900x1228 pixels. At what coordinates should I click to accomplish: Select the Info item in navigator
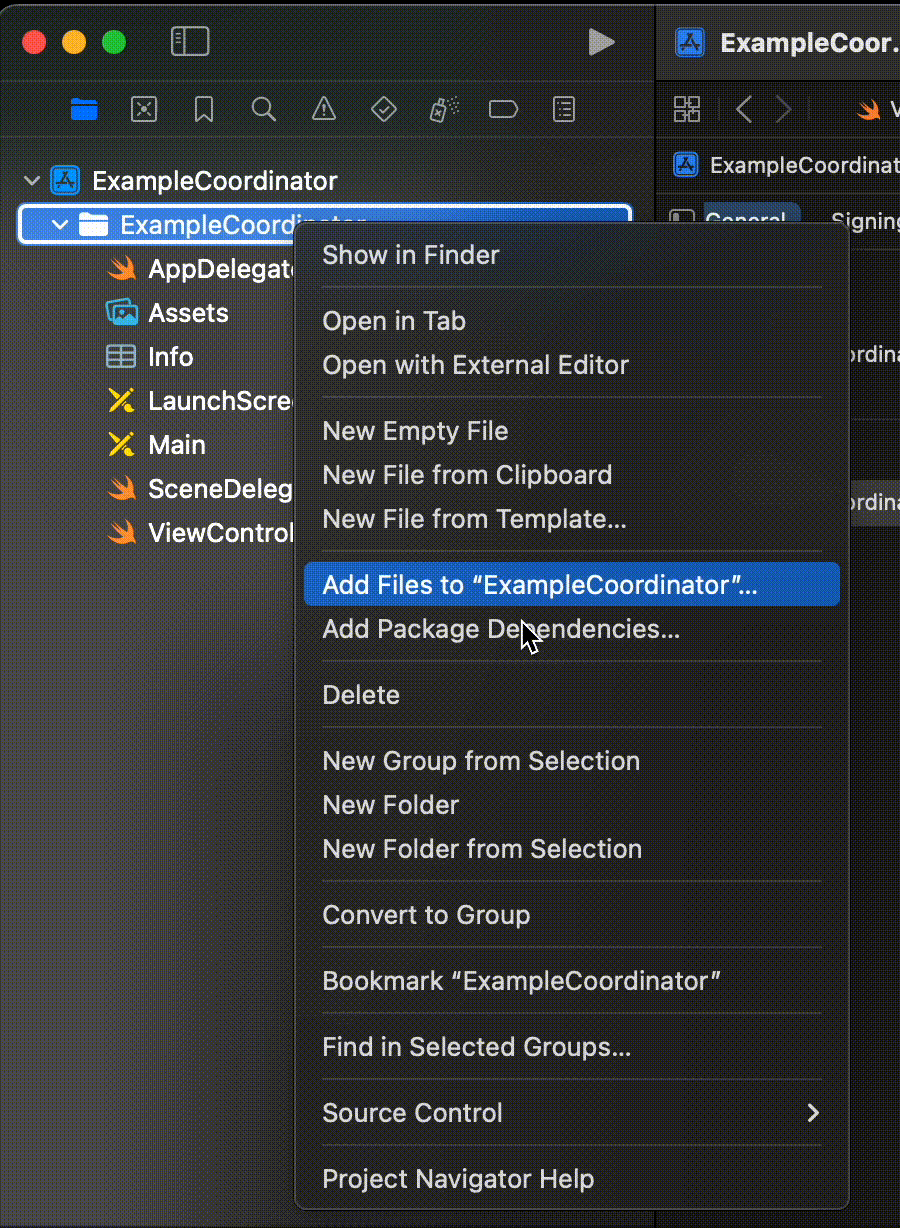[171, 357]
